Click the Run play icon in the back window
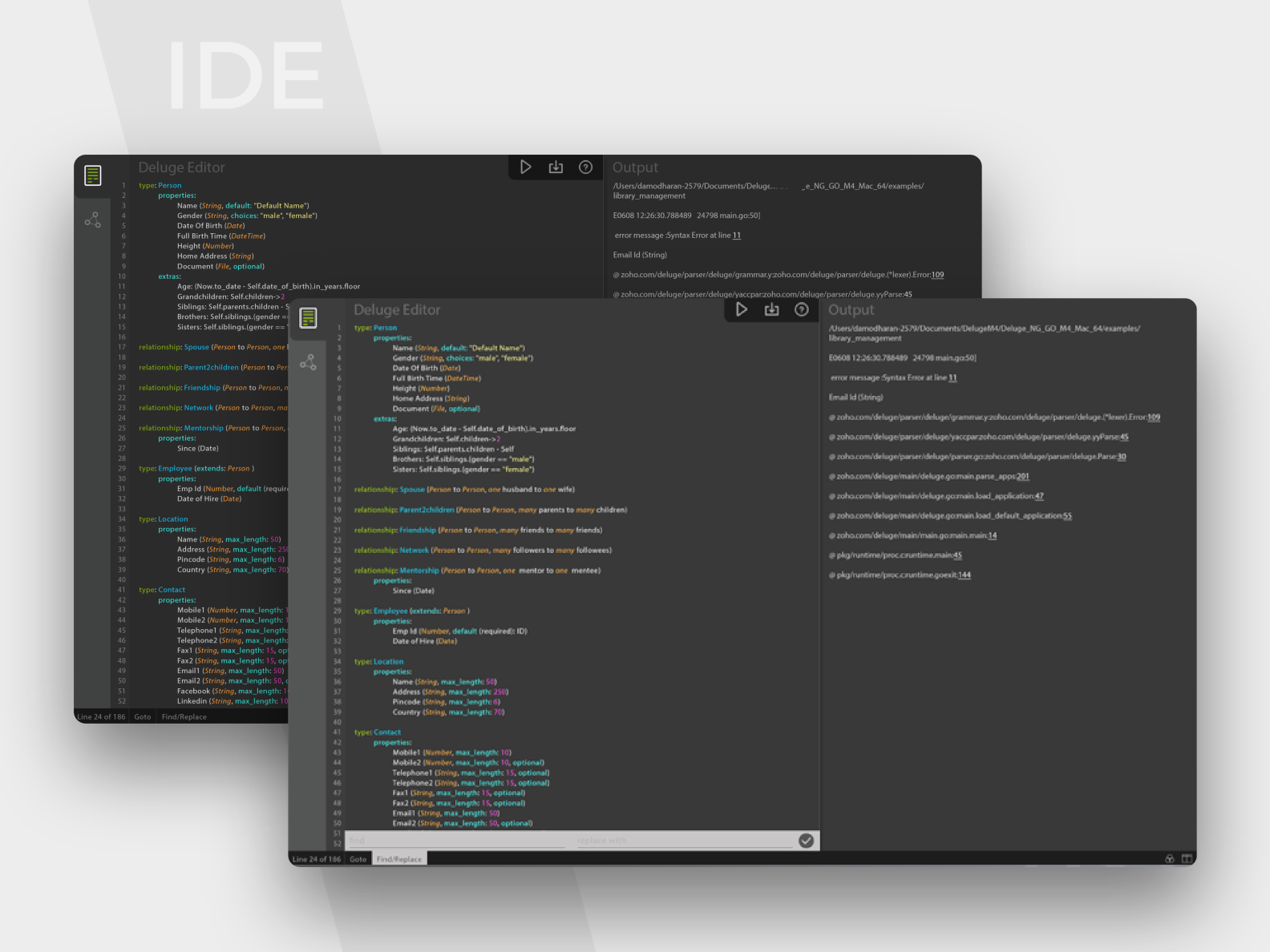The height and width of the screenshot is (952, 1270). (526, 167)
